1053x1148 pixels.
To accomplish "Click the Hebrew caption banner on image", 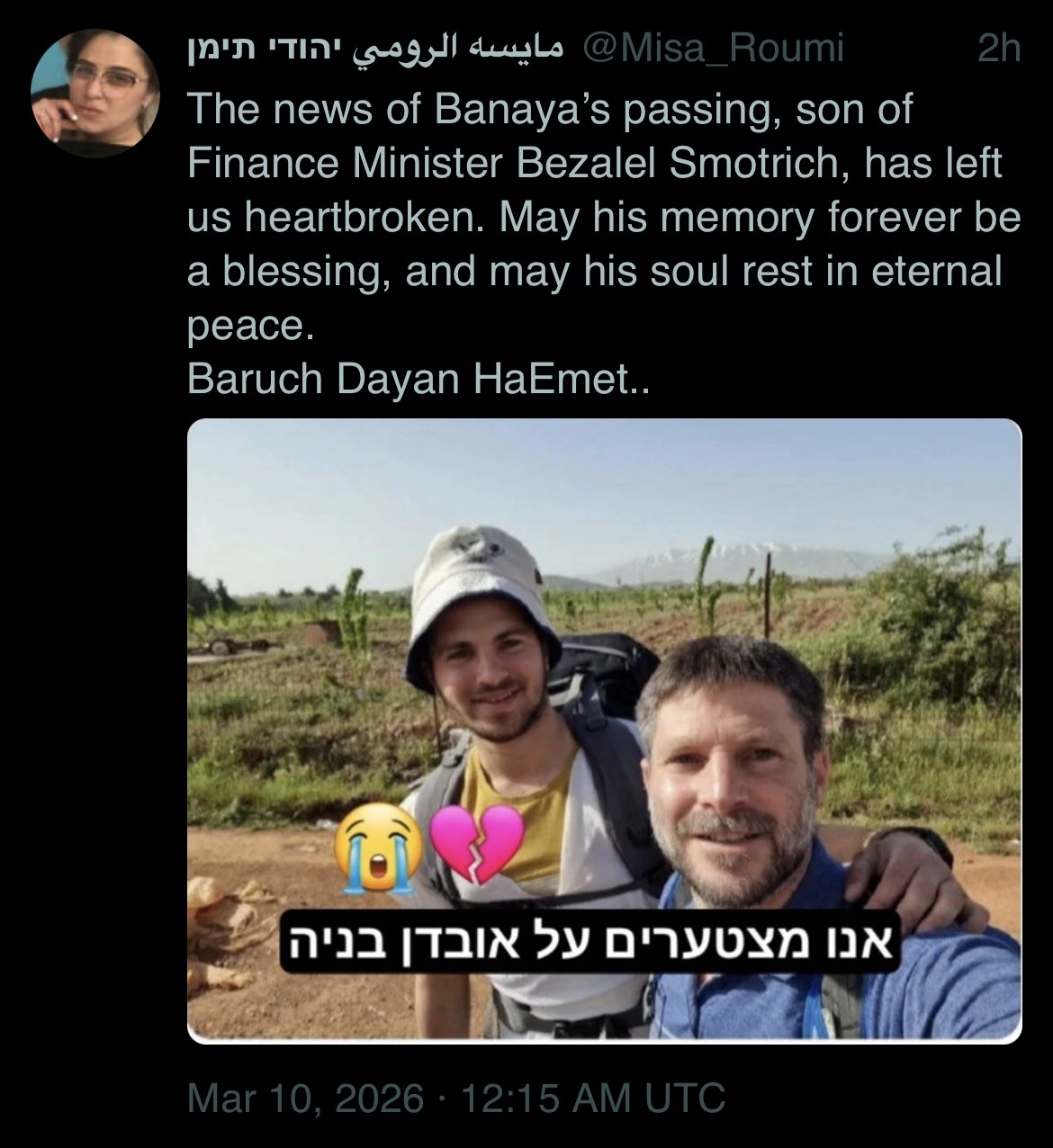I will [x=589, y=942].
